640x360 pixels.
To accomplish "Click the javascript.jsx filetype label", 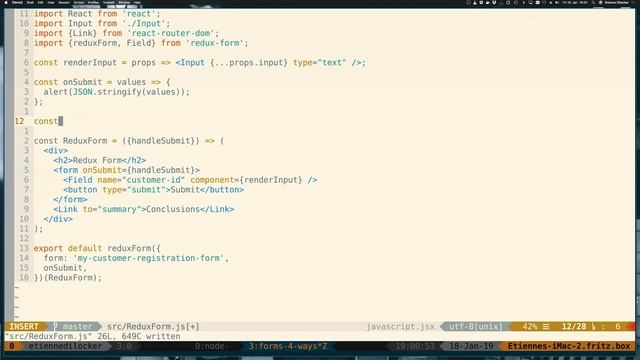I will (400, 327).
